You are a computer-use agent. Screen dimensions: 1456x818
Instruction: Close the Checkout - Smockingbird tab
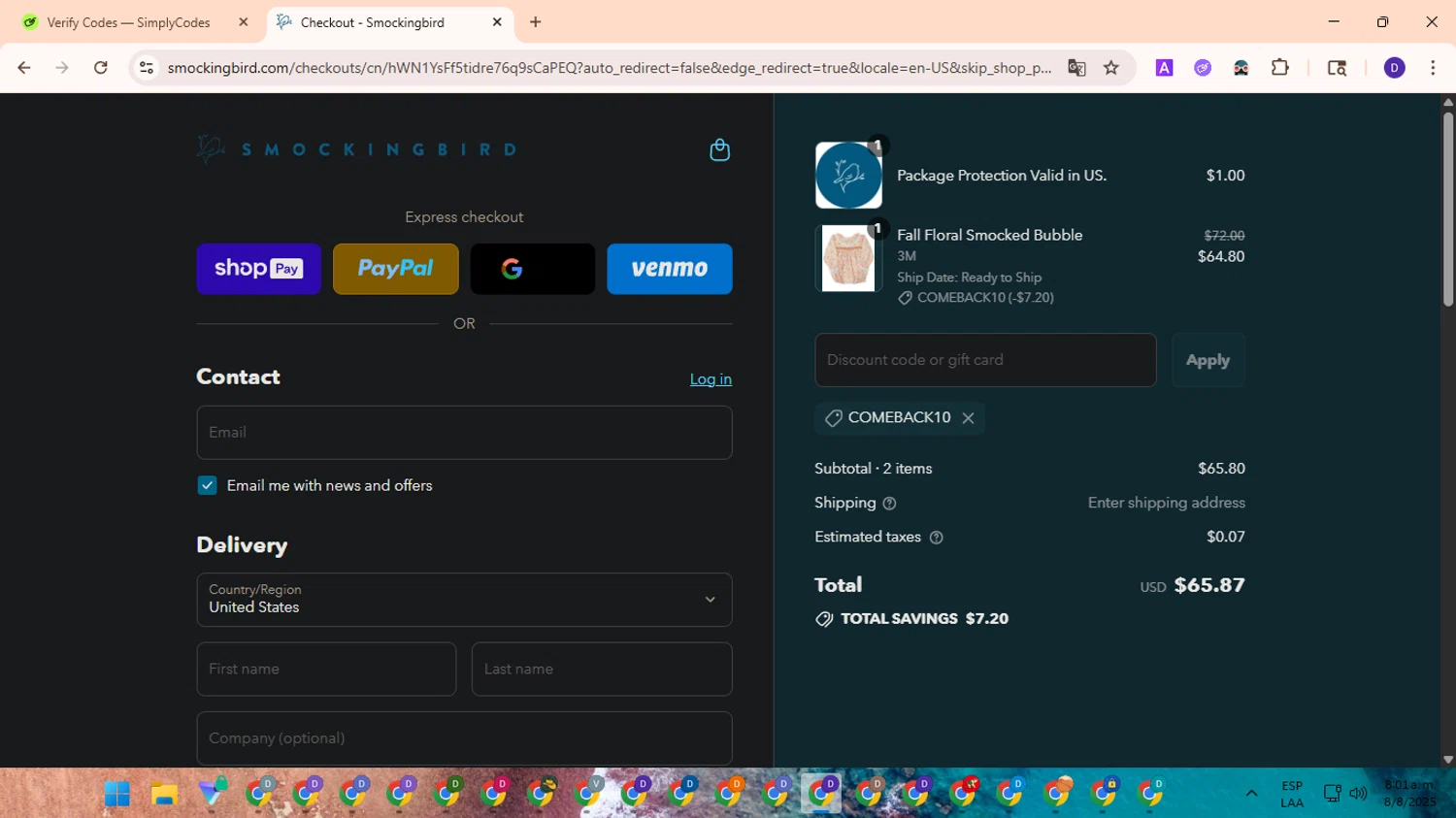tap(497, 22)
